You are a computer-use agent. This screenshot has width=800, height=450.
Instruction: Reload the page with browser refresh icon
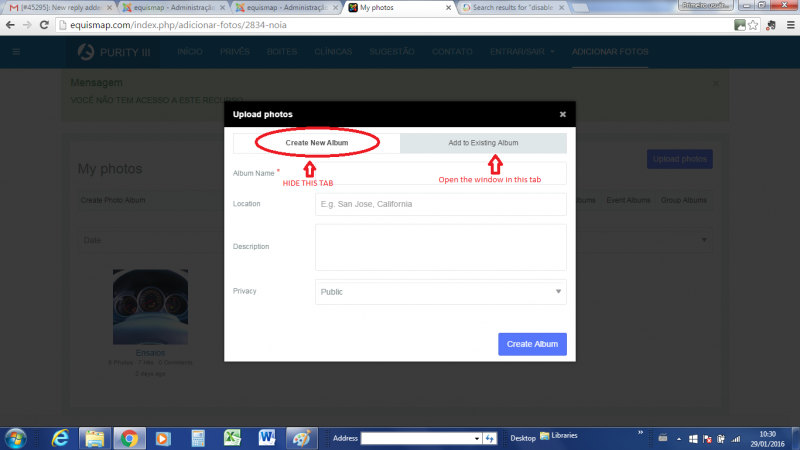click(46, 24)
